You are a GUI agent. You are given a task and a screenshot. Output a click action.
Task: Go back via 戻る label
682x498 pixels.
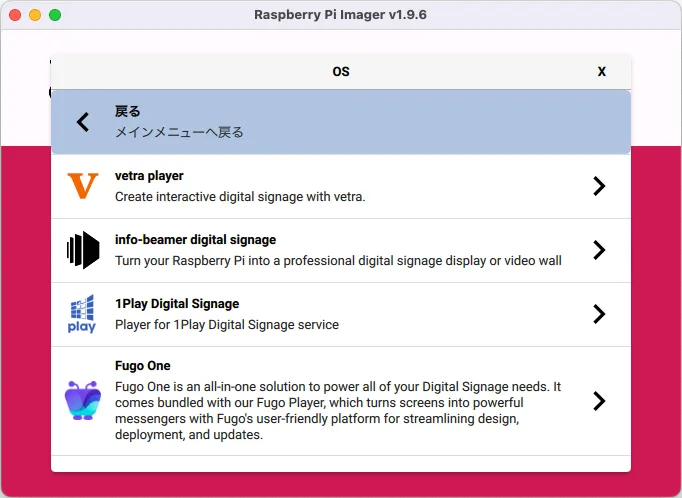tap(127, 111)
